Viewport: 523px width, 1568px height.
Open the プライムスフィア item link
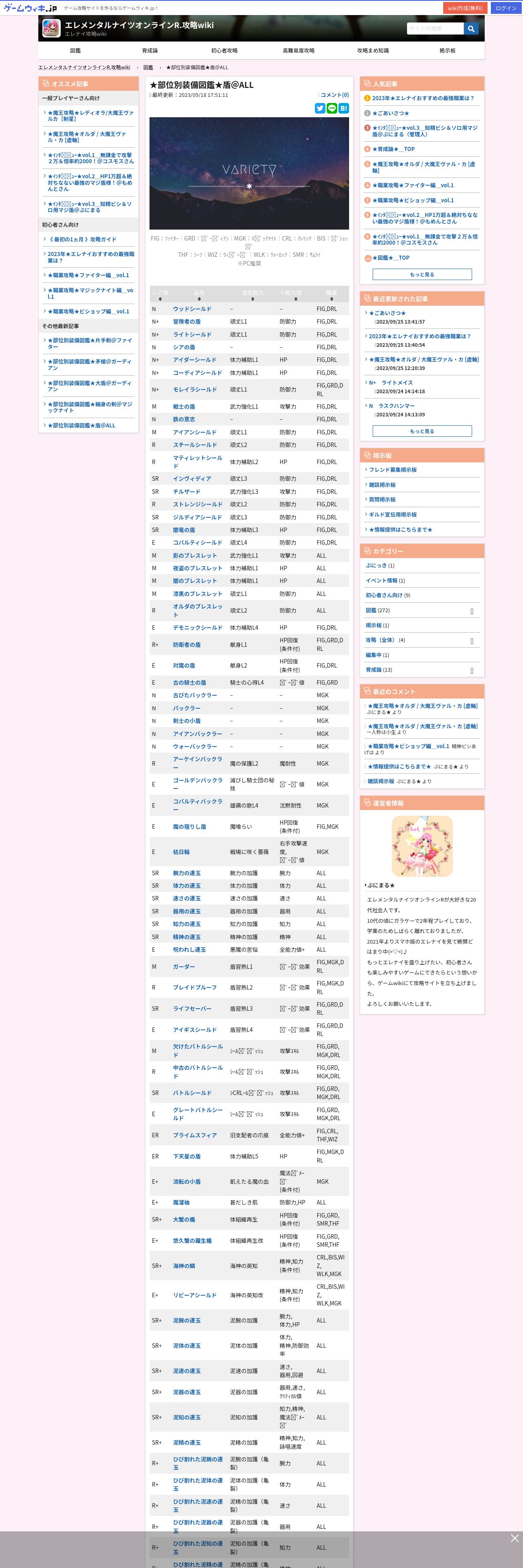coord(195,1135)
